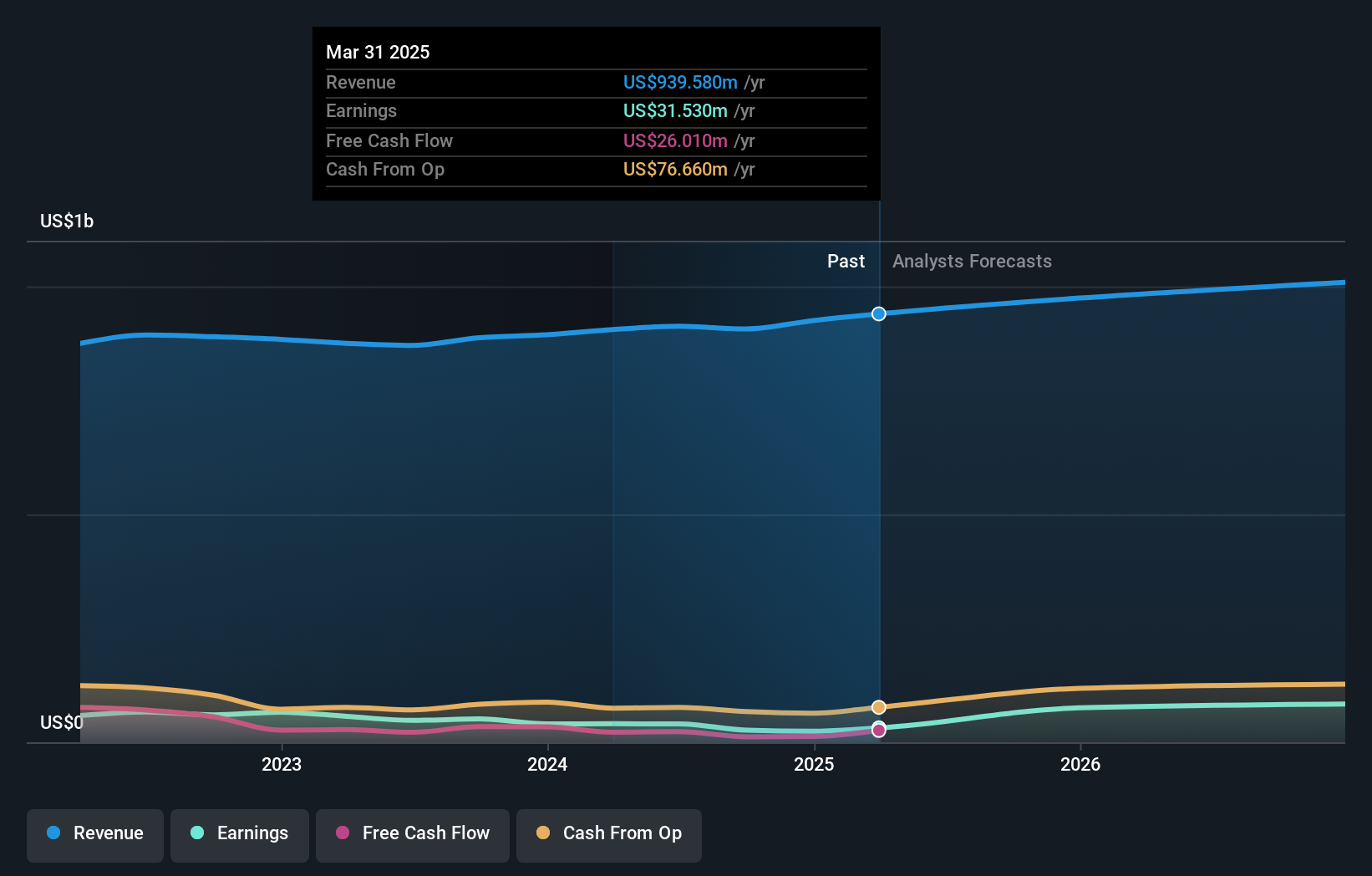Click the Mar 31 2025 tooltip date
1372x876 pixels.
(378, 52)
